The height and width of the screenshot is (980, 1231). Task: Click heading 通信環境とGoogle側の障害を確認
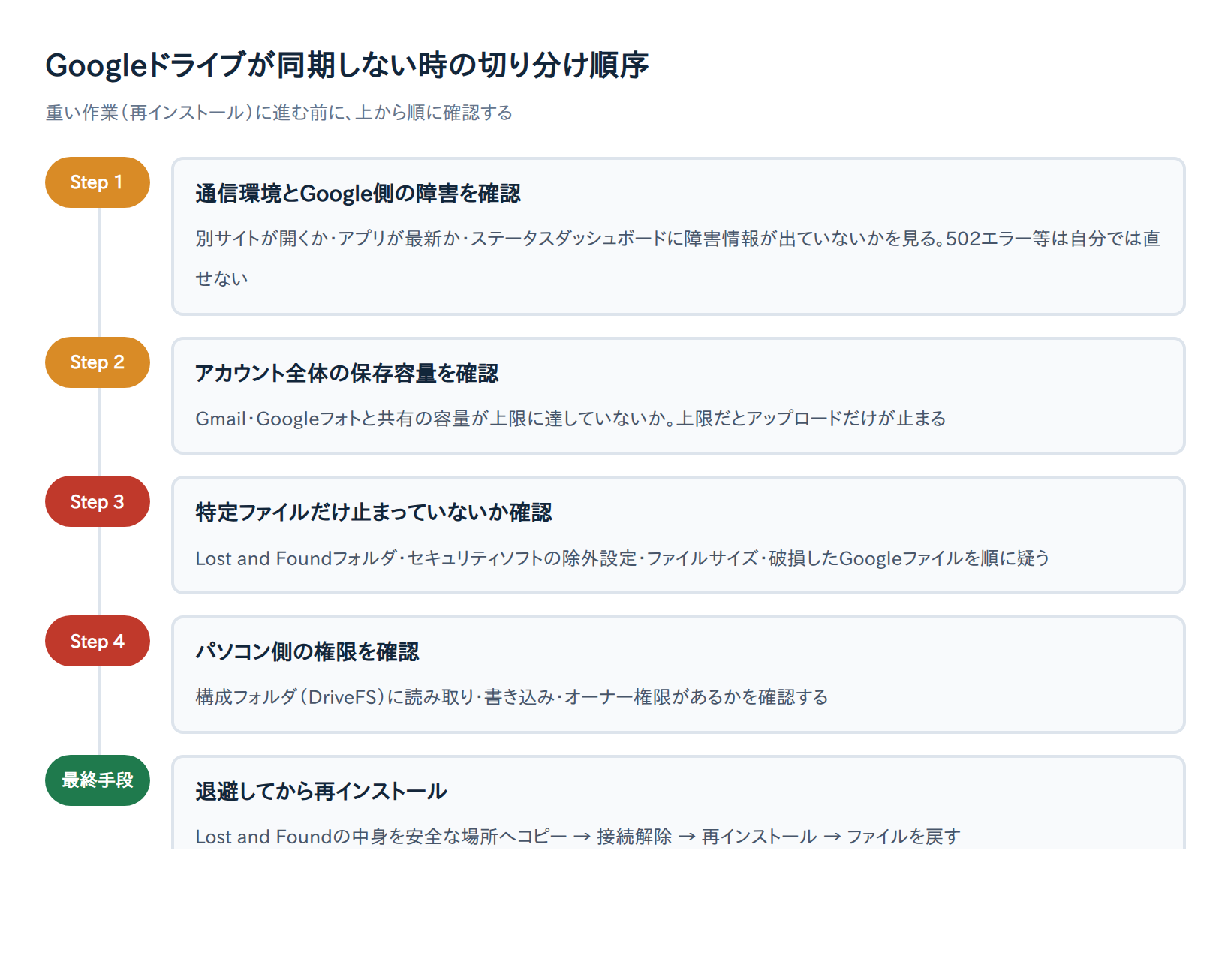(x=358, y=194)
